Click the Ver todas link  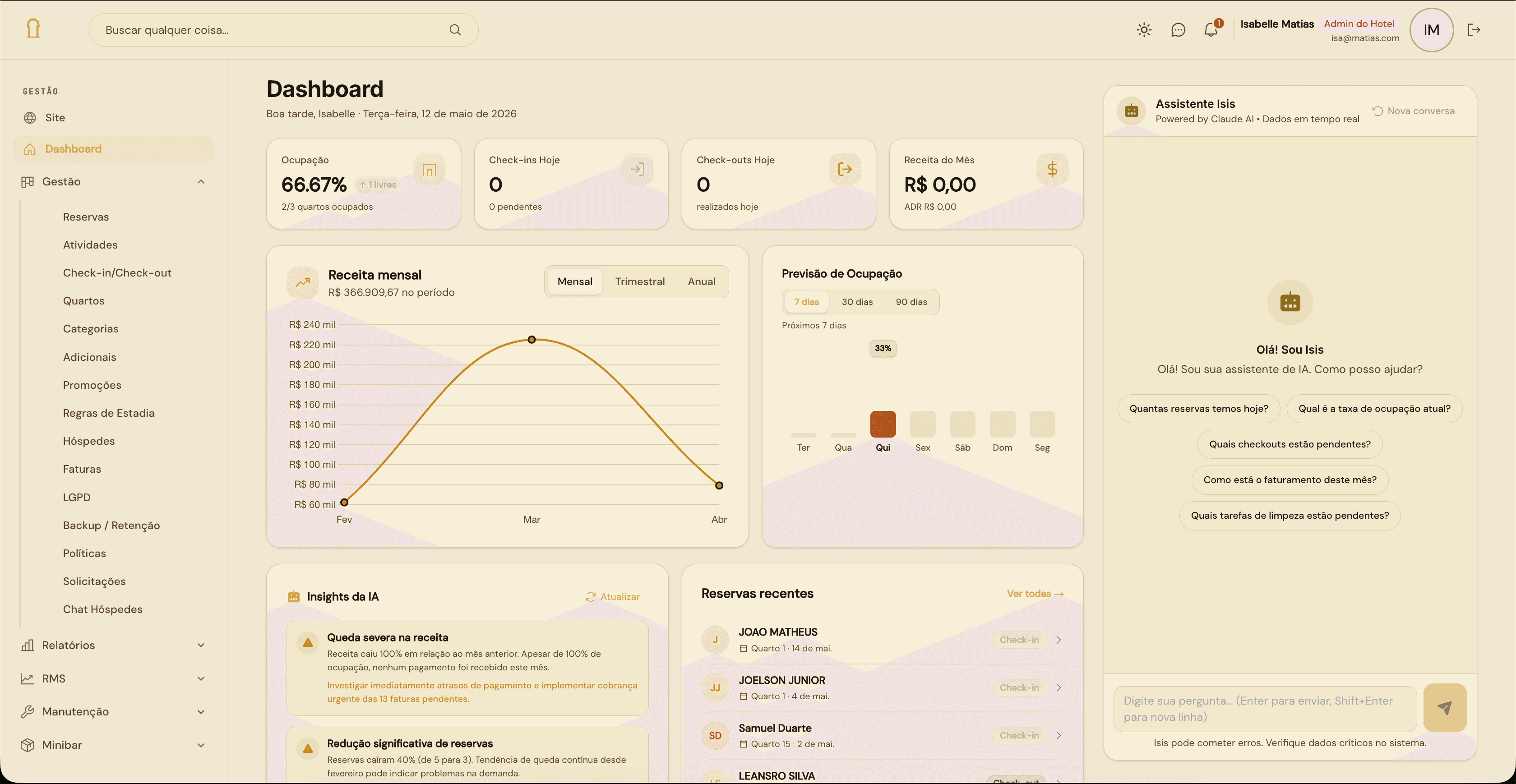pos(1035,594)
